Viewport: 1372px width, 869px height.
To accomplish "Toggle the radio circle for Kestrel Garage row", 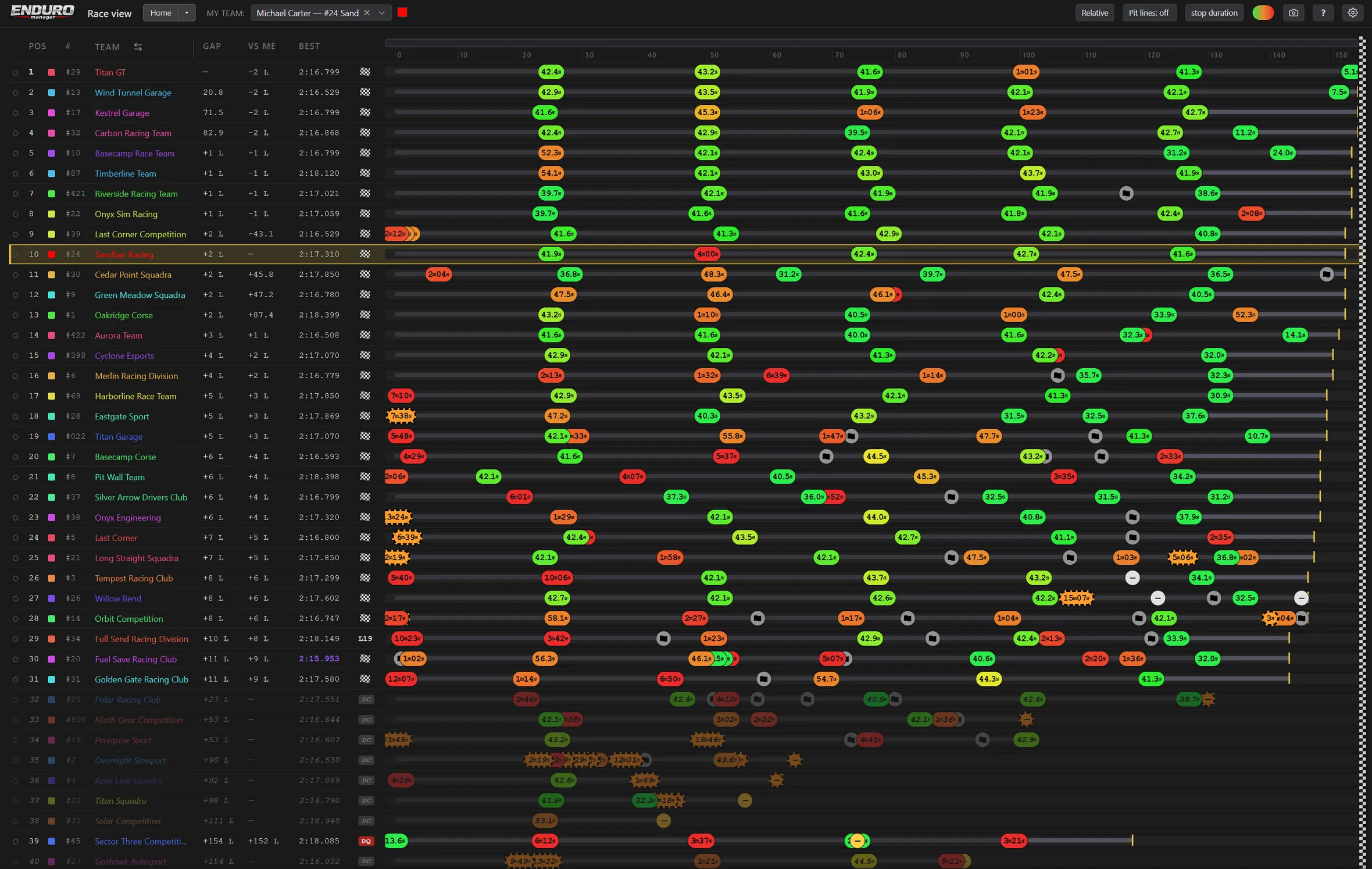I will [x=16, y=113].
